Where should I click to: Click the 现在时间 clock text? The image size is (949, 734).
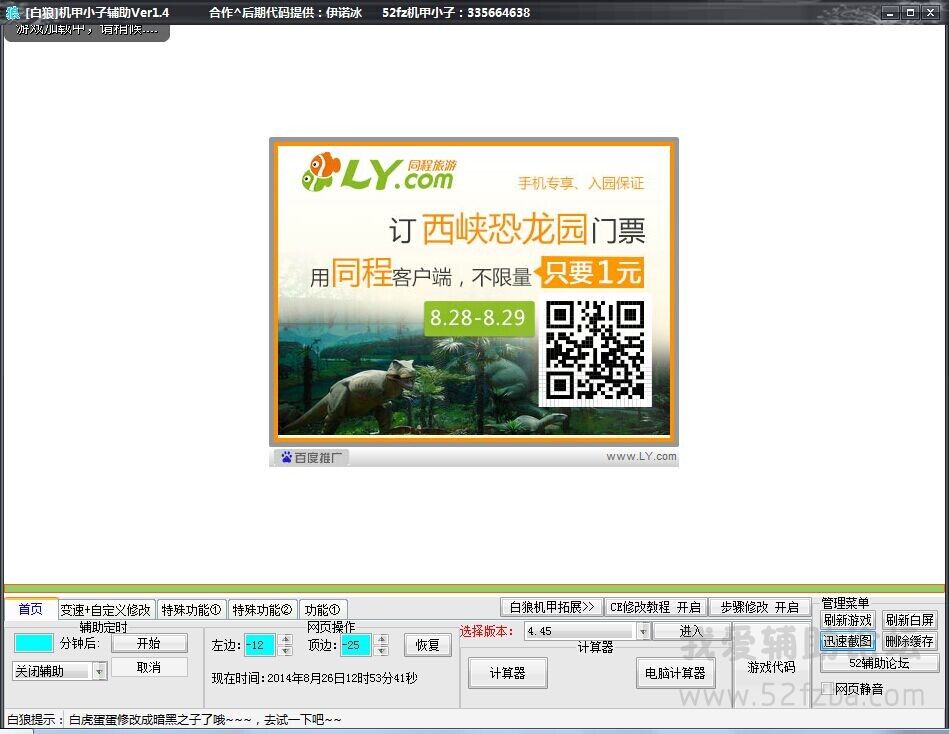pos(314,678)
